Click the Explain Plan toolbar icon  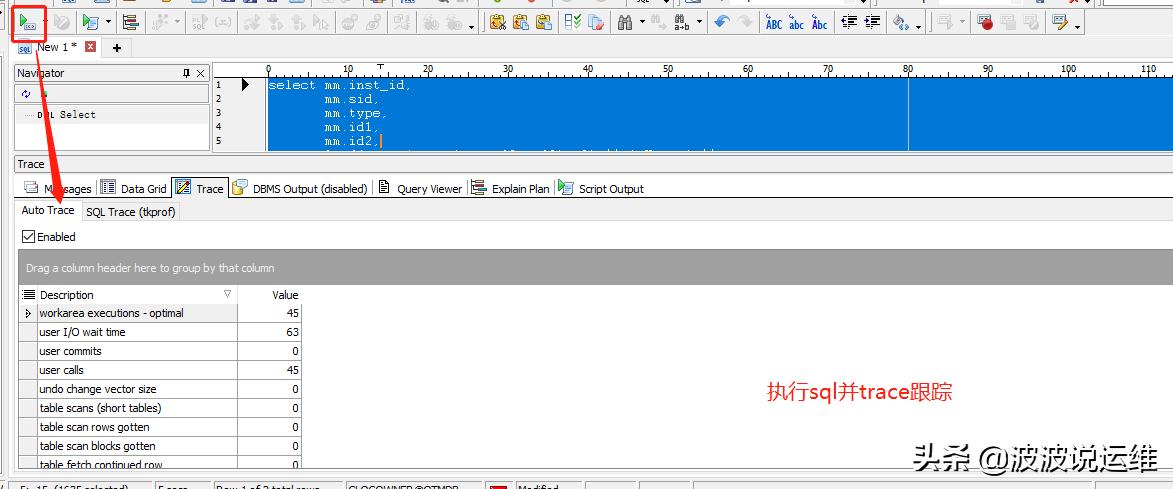[x=130, y=22]
